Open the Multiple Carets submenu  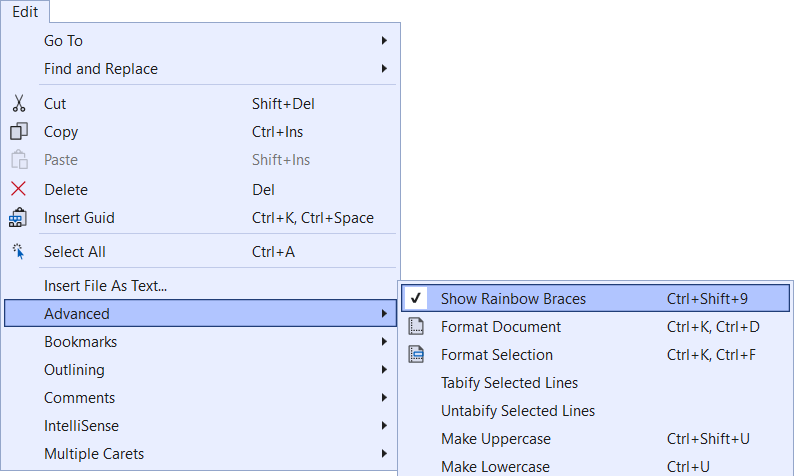click(x=94, y=454)
